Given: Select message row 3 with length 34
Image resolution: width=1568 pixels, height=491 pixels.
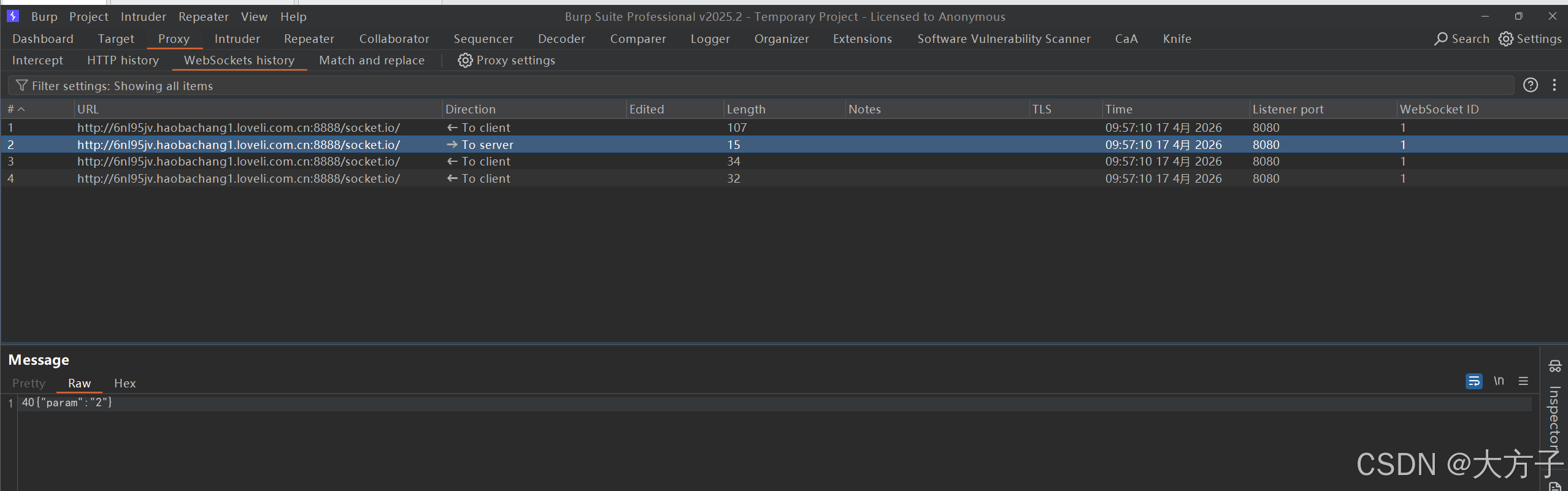Looking at the screenshot, I should pos(784,161).
